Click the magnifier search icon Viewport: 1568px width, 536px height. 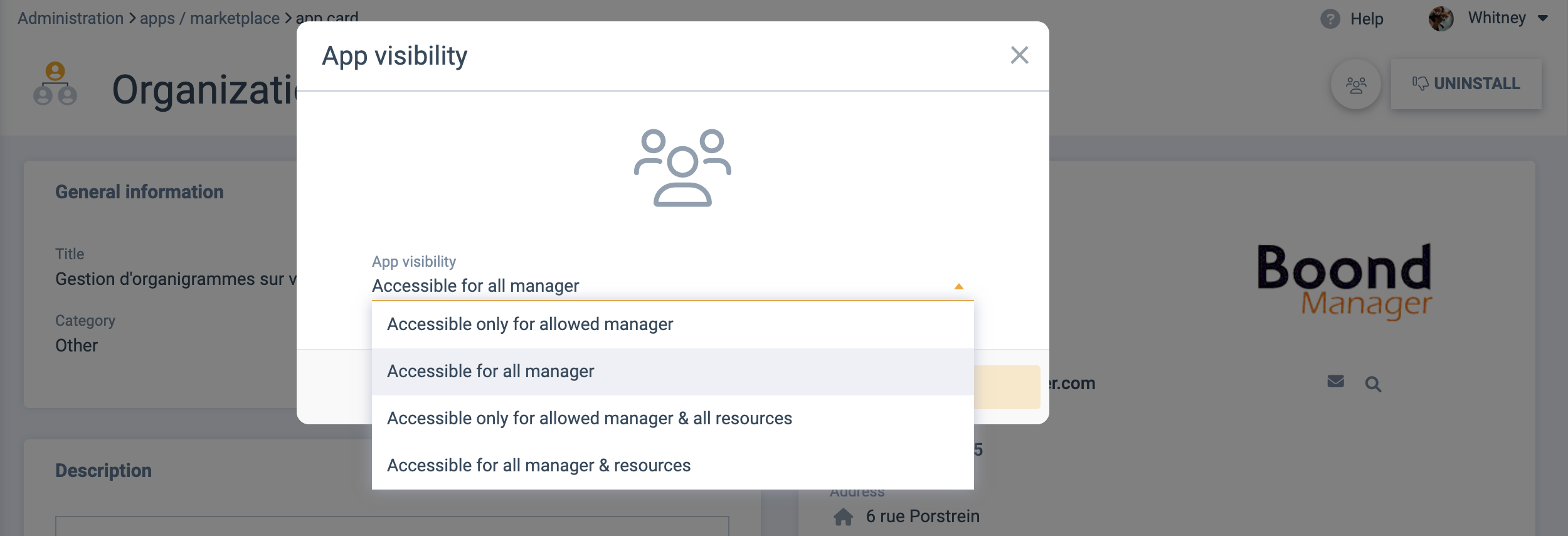(1373, 383)
